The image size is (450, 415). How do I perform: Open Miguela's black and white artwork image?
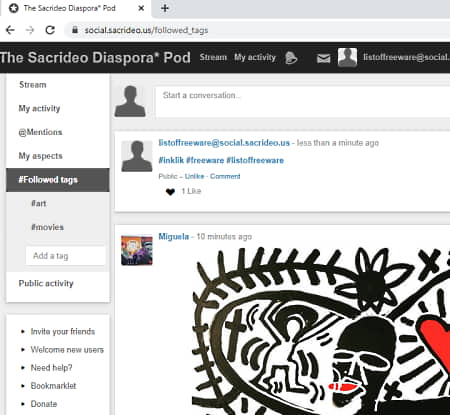pyautogui.click(x=321, y=331)
